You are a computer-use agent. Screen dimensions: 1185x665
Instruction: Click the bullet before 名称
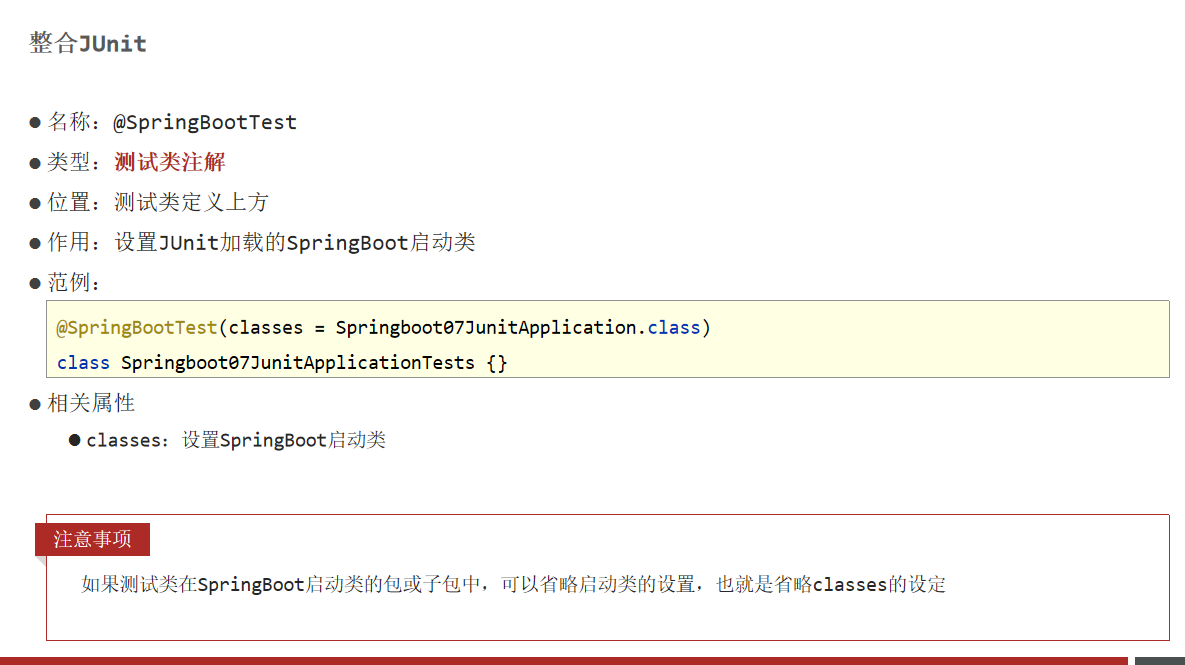[35, 123]
